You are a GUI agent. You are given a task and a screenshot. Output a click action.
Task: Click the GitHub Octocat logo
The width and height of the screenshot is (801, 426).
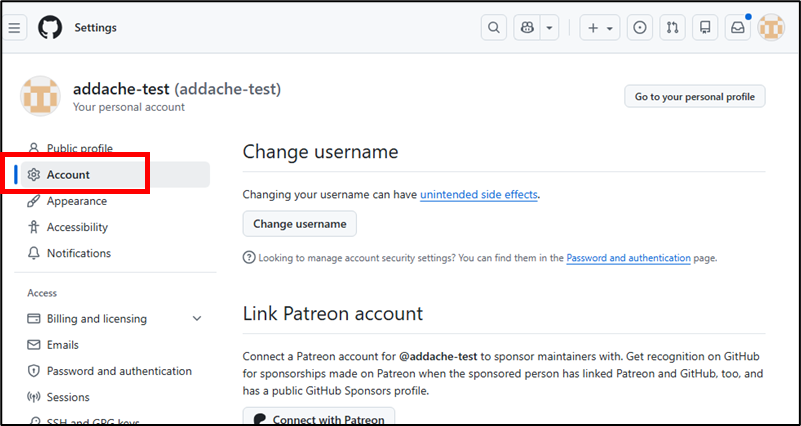(50, 28)
